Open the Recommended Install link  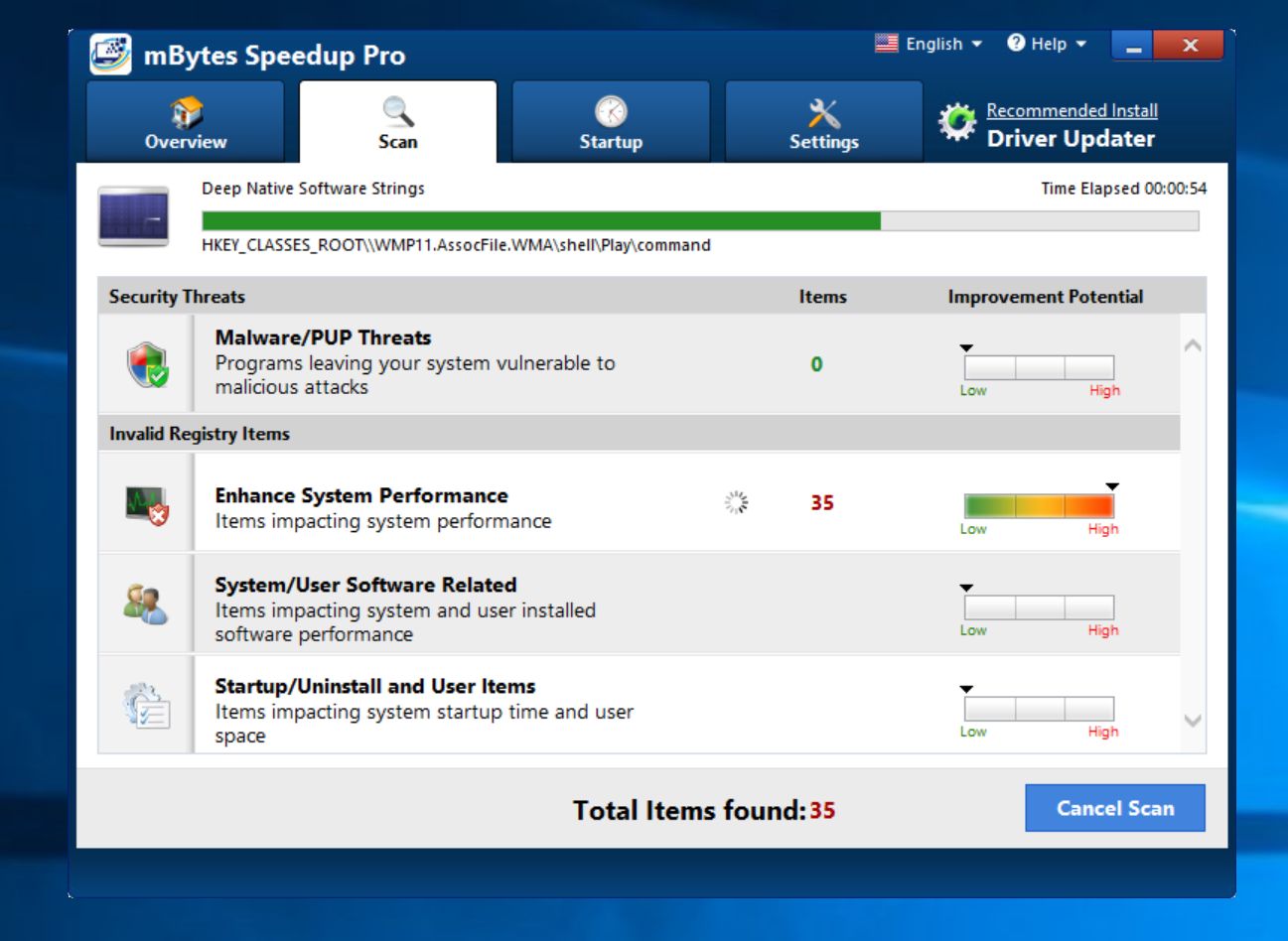click(x=1073, y=110)
